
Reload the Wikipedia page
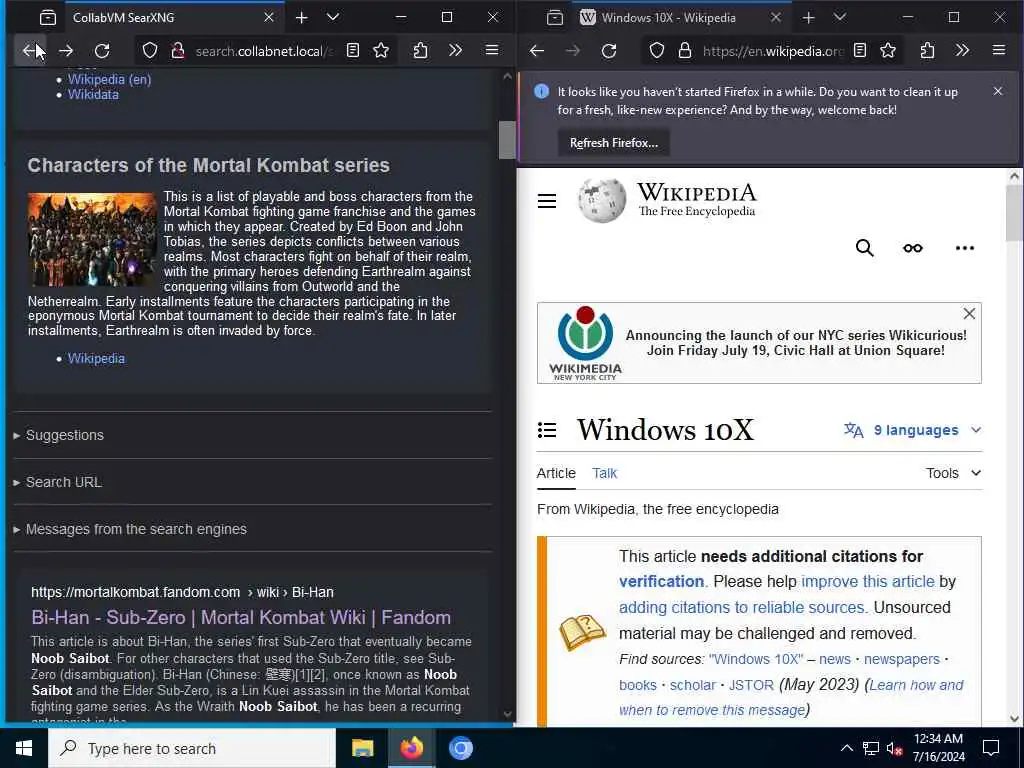pyautogui.click(x=609, y=50)
